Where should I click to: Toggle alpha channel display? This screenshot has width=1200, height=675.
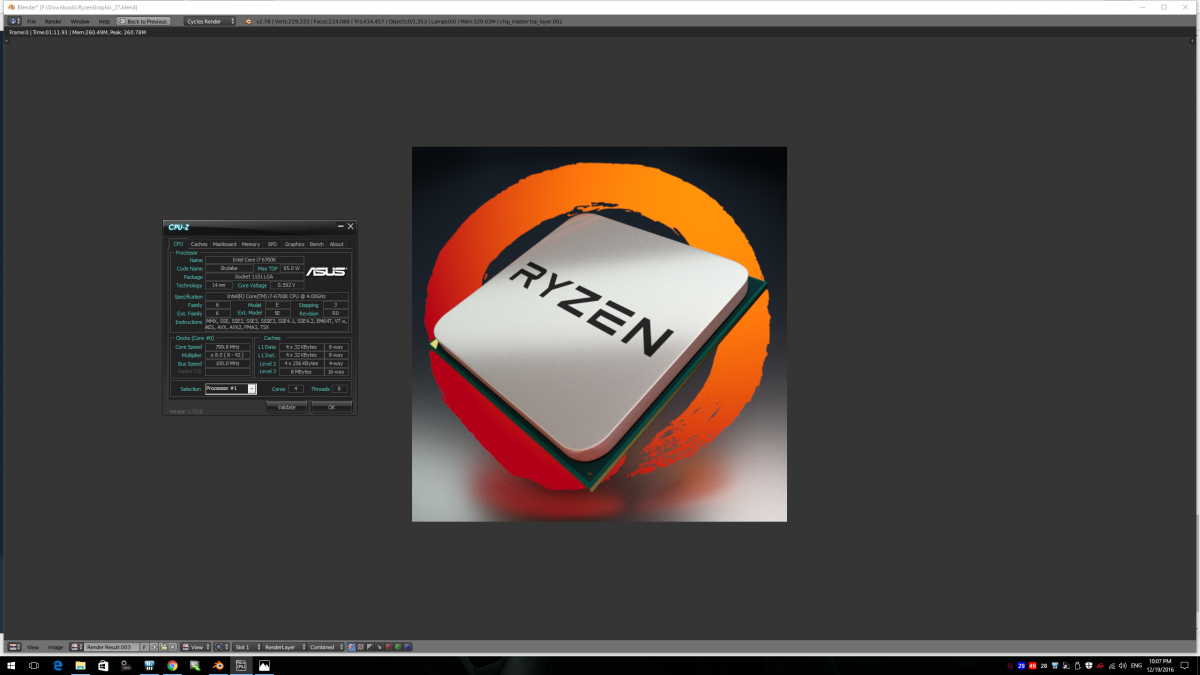pos(370,647)
